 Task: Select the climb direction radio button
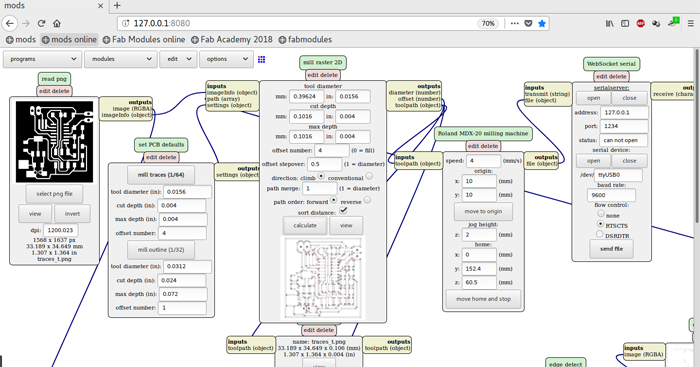point(321,176)
